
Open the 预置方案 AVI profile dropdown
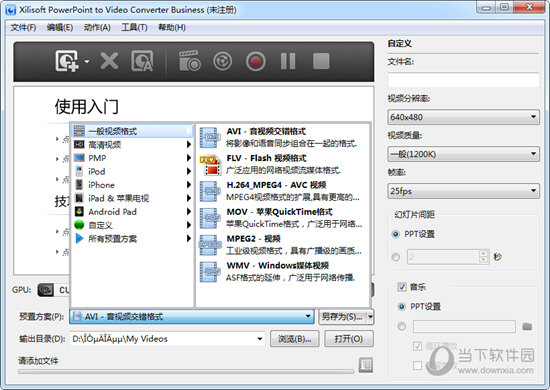click(x=192, y=317)
